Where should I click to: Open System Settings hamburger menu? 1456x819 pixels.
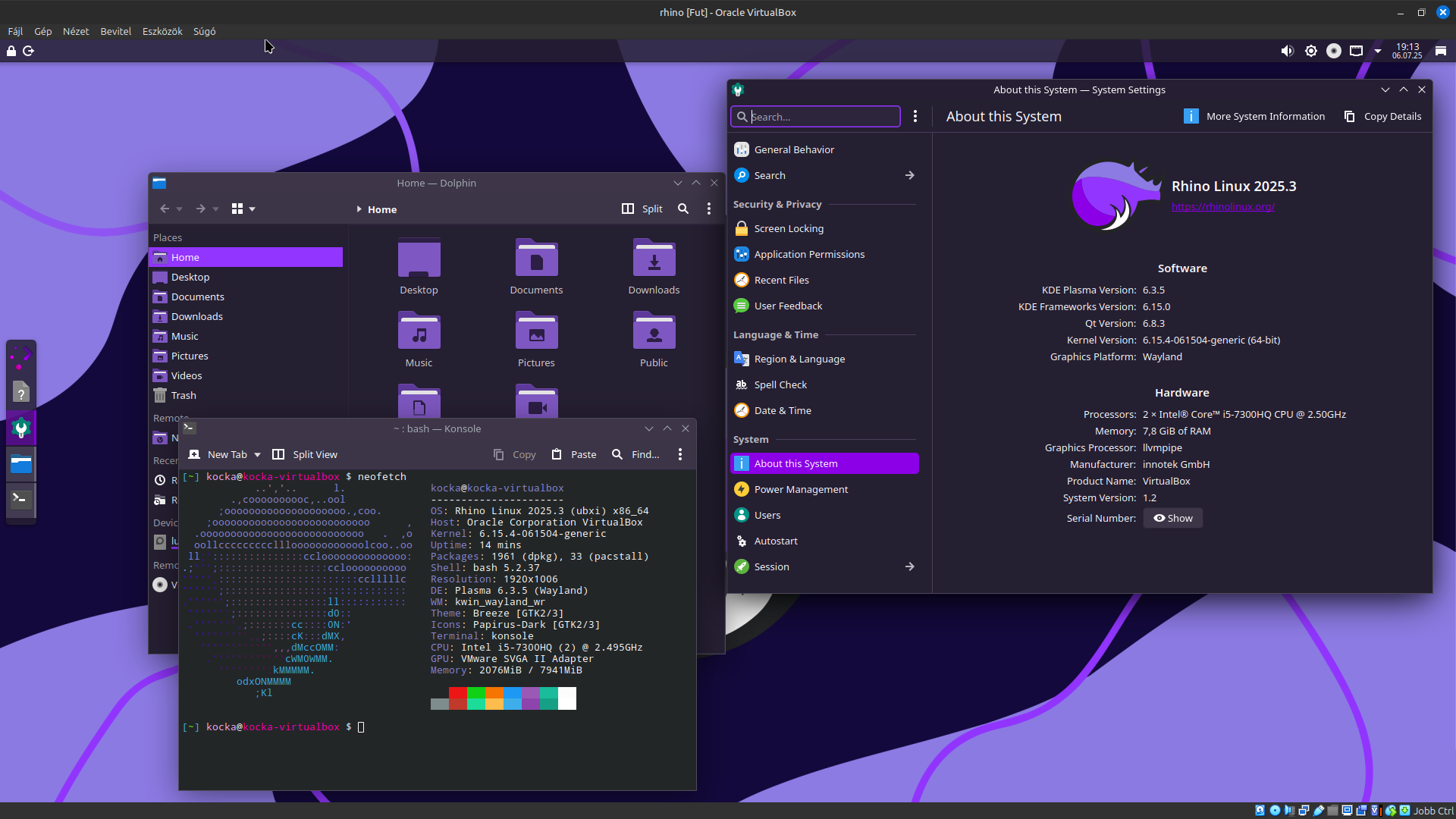tap(915, 116)
